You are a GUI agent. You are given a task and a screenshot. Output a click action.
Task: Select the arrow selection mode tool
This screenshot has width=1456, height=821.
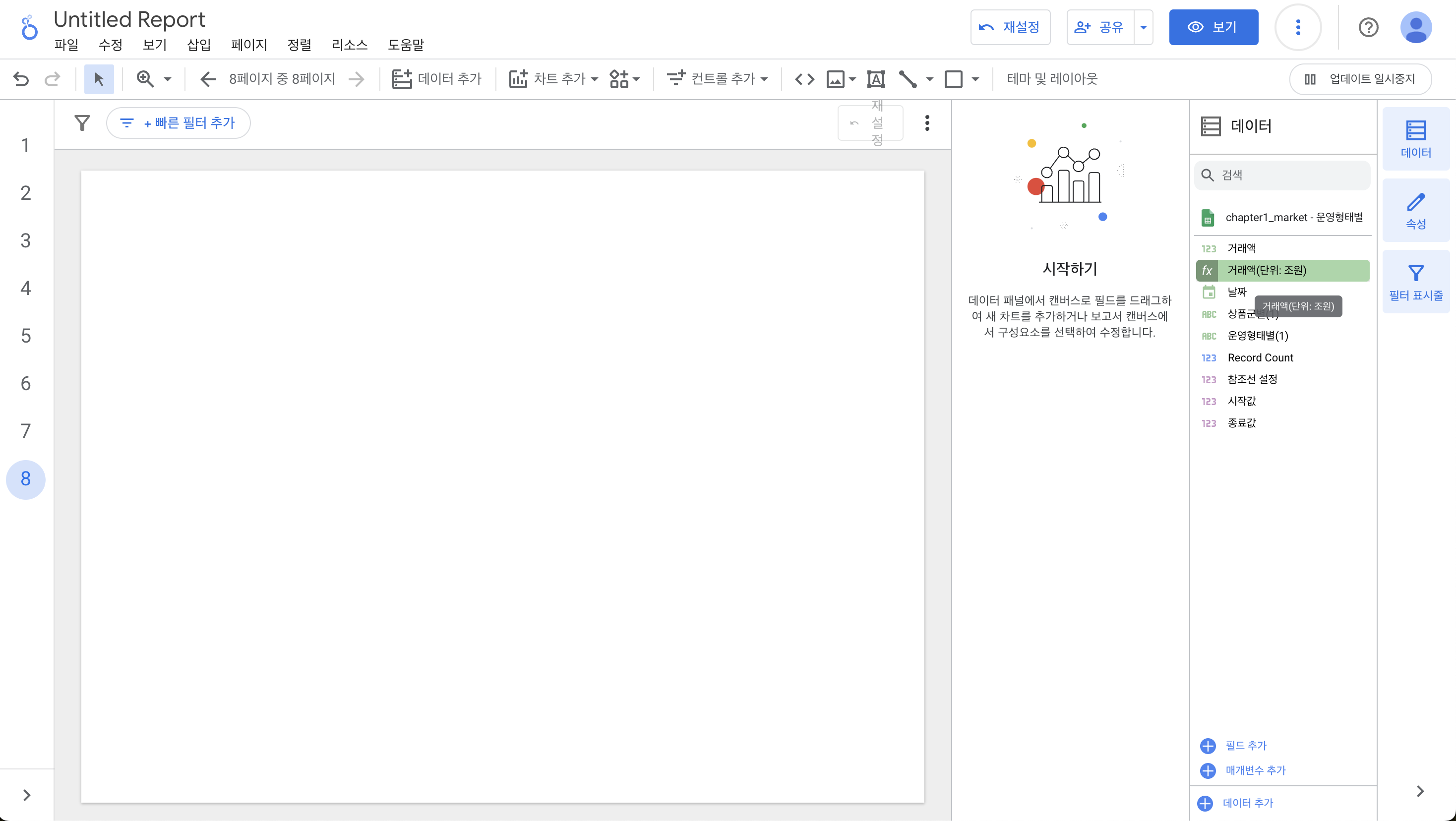pos(99,79)
